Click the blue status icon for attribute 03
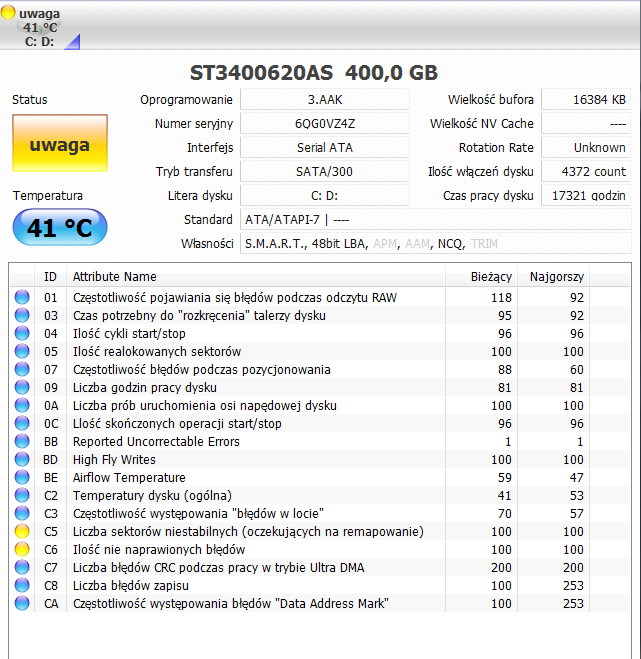 coord(22,315)
